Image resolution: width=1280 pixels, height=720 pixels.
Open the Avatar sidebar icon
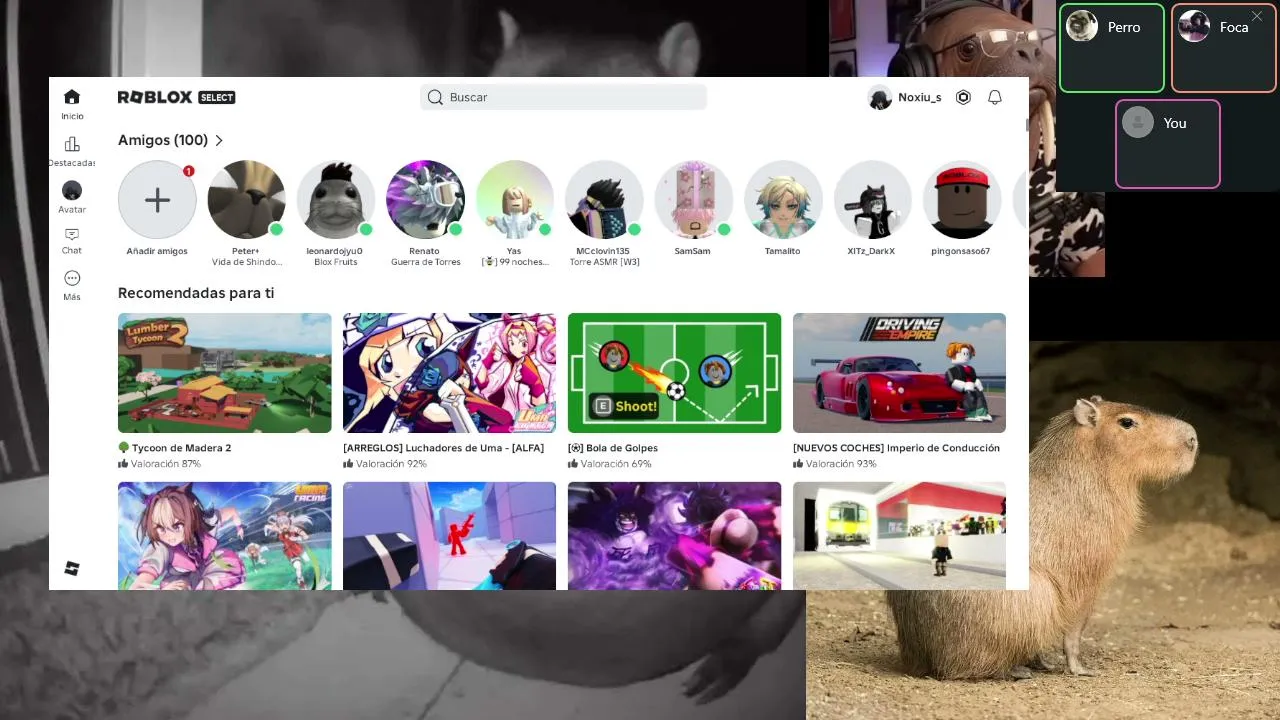(72, 190)
